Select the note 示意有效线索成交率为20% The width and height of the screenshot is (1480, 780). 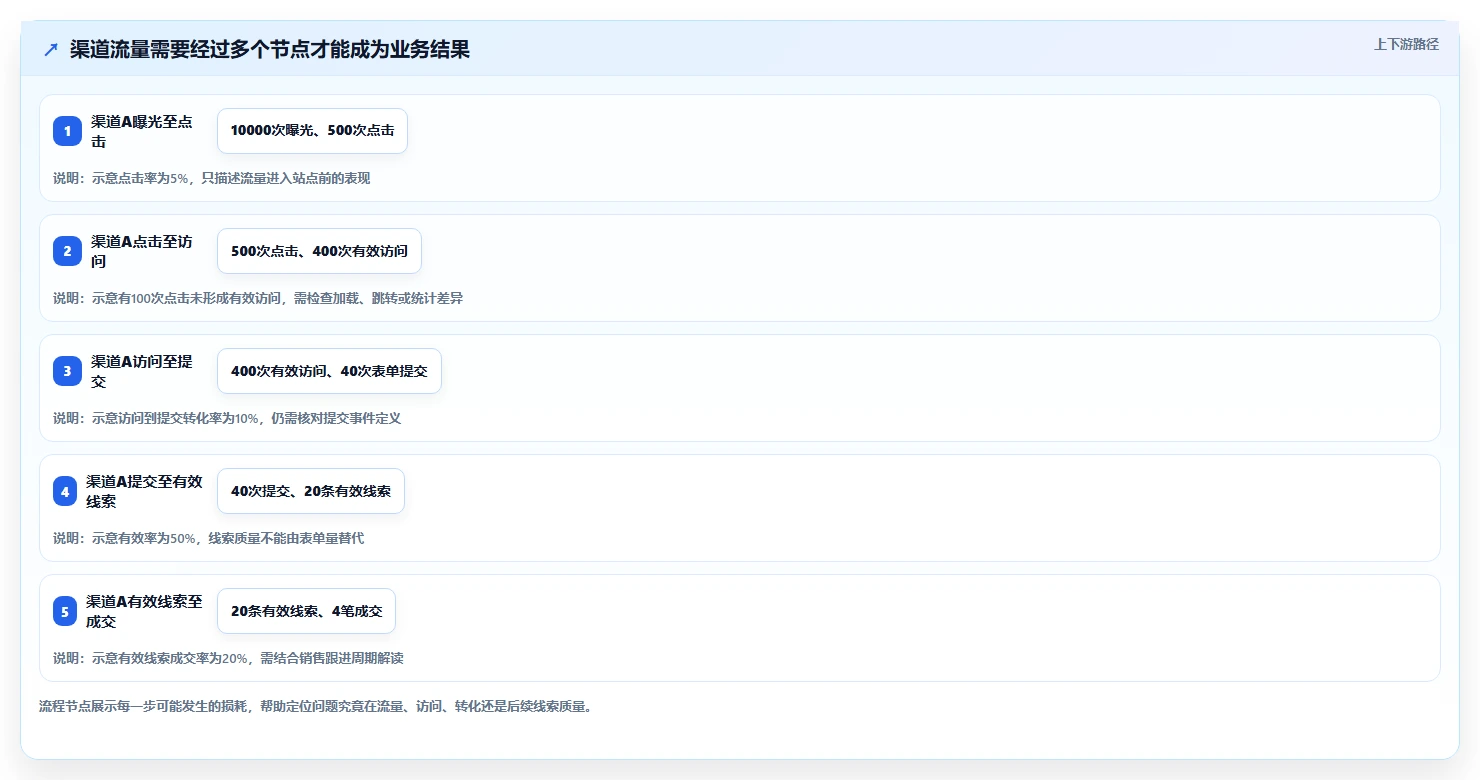click(228, 658)
